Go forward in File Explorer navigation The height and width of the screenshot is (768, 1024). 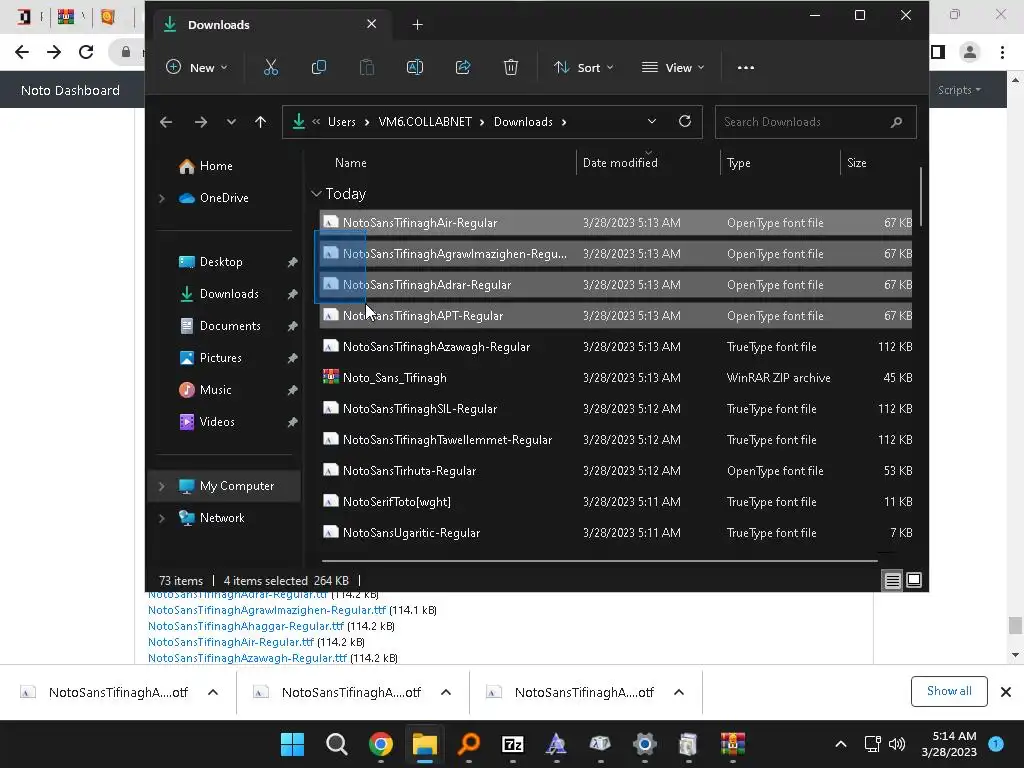[x=200, y=122]
